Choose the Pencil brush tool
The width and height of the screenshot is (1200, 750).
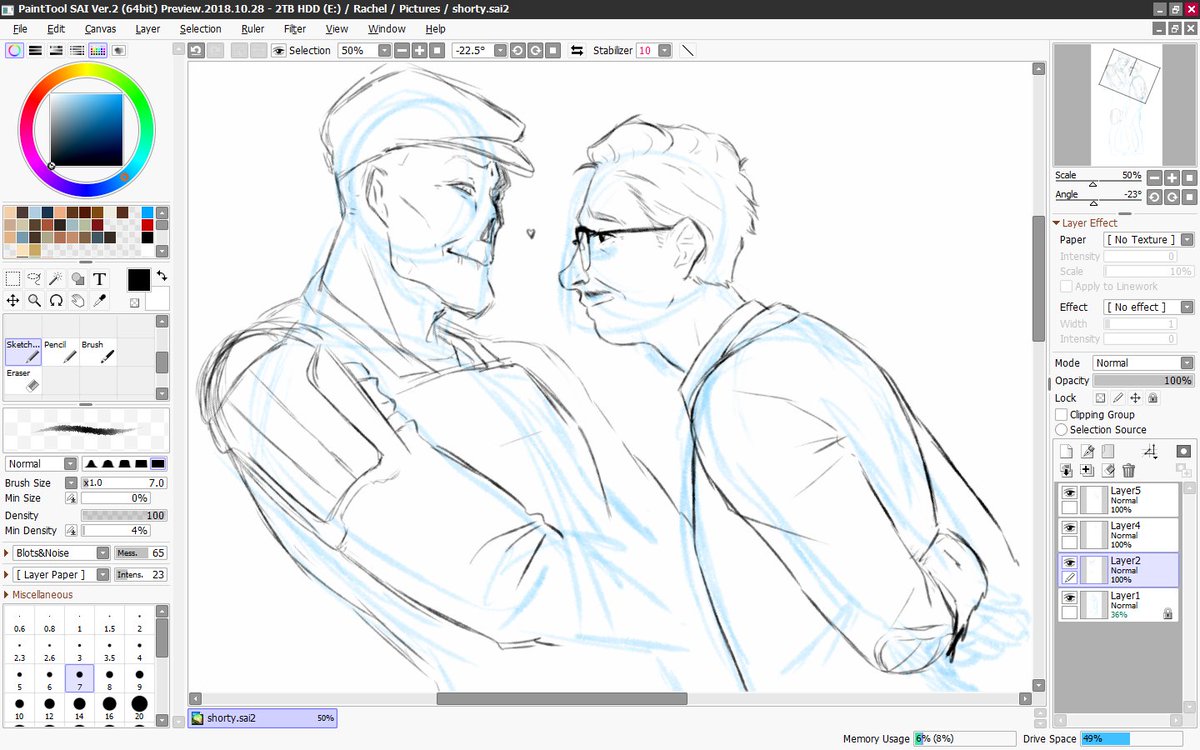60,351
